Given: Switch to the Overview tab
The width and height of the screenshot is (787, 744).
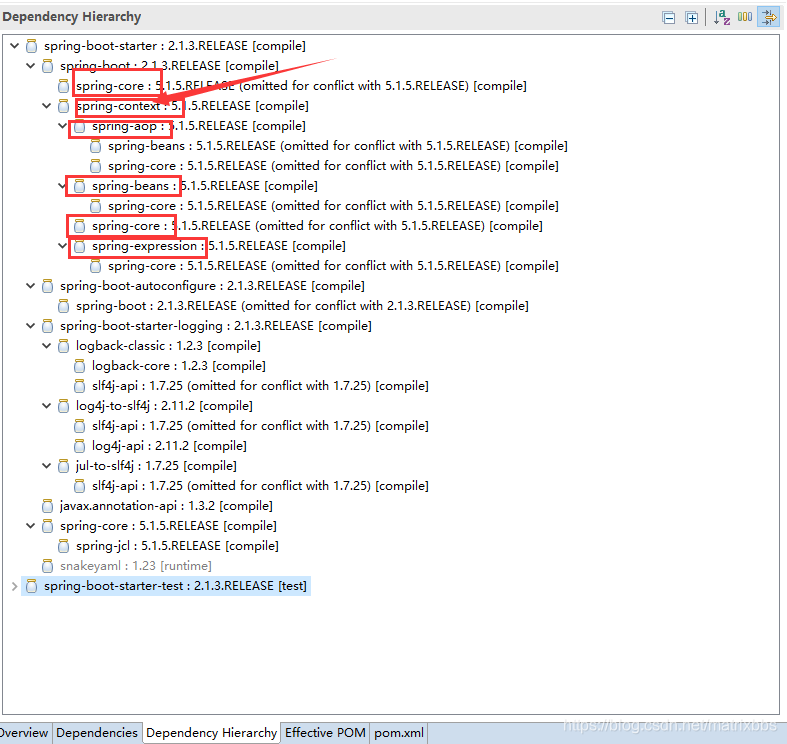Looking at the screenshot, I should tap(25, 733).
